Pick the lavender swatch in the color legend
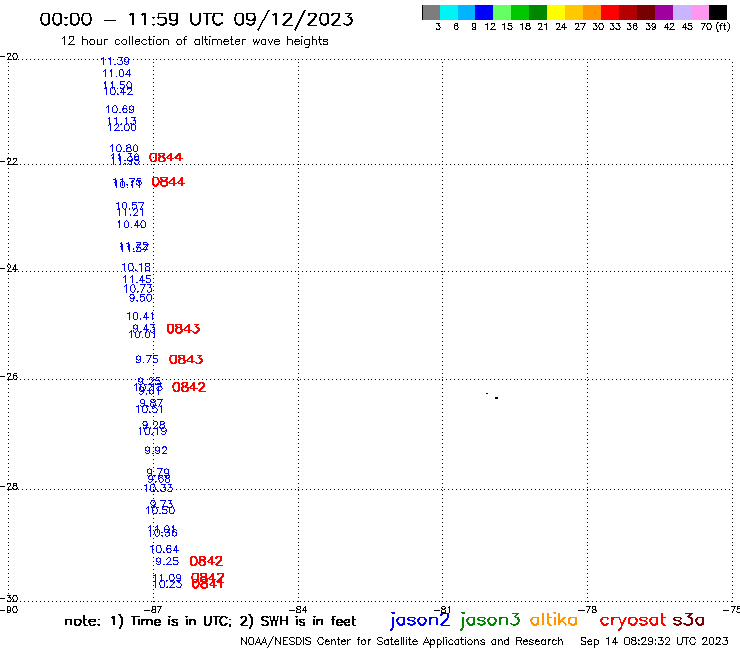This screenshot has width=740, height=650. point(682,12)
